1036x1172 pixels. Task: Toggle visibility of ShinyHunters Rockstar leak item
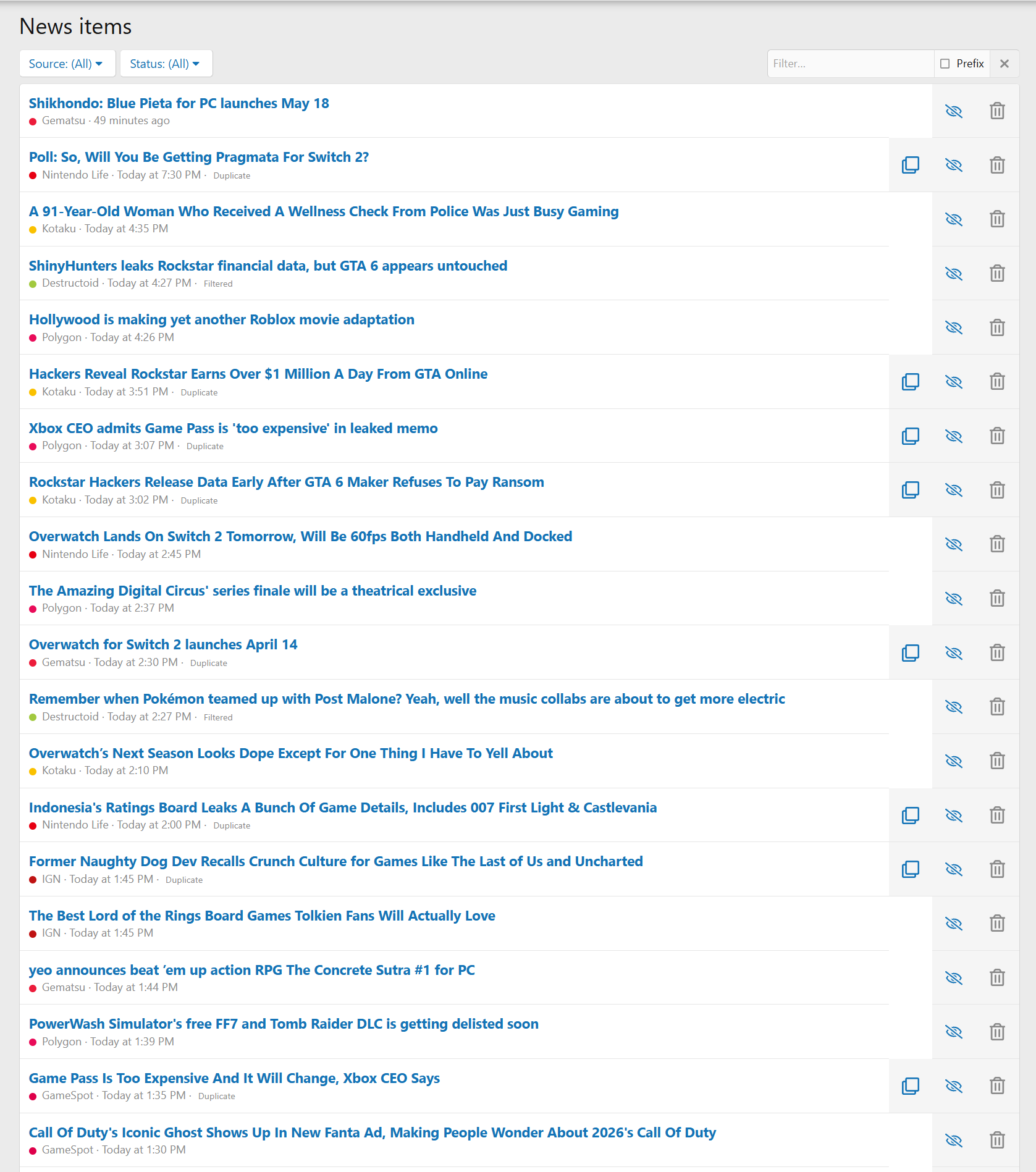pyautogui.click(x=954, y=274)
